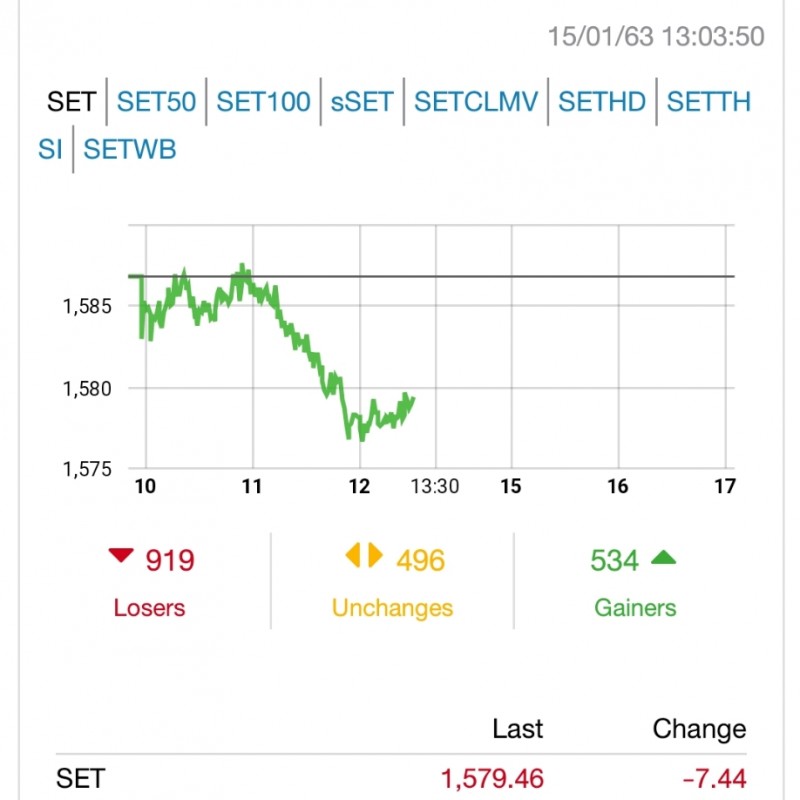Click the Losers label
The height and width of the screenshot is (800, 800).
pos(149,607)
